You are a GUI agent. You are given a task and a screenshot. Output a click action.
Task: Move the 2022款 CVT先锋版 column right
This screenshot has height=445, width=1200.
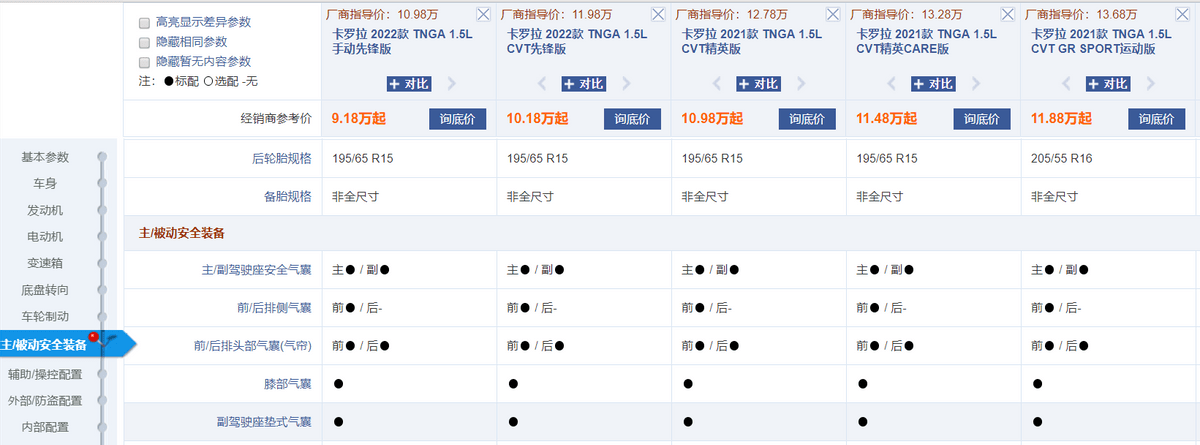[627, 84]
